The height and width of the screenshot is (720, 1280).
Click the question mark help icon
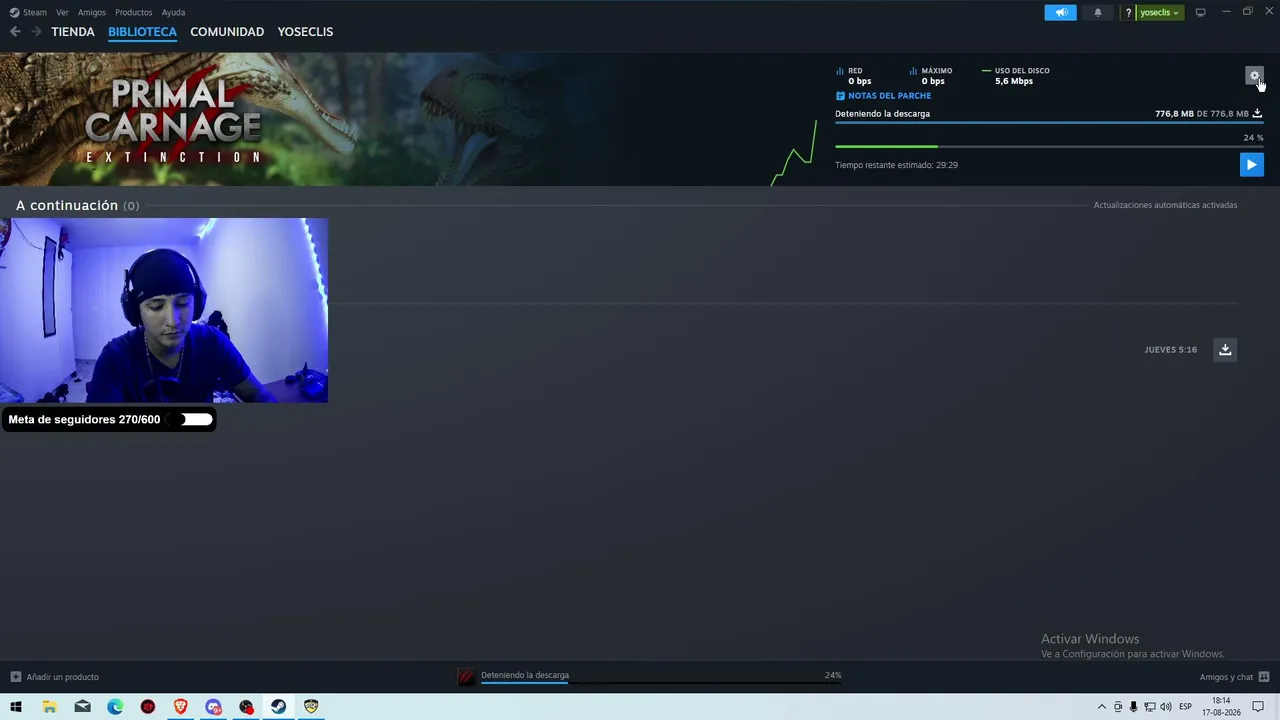click(1128, 12)
